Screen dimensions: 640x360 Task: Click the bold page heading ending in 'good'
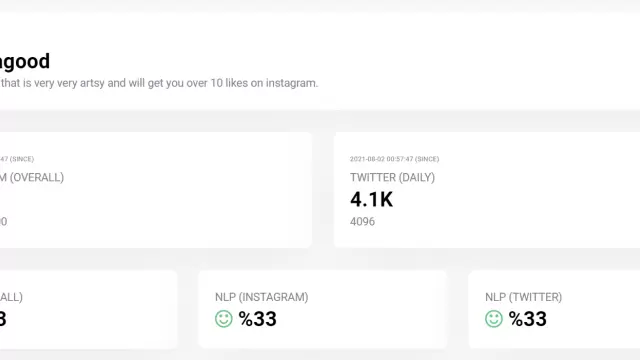[x=25, y=61]
